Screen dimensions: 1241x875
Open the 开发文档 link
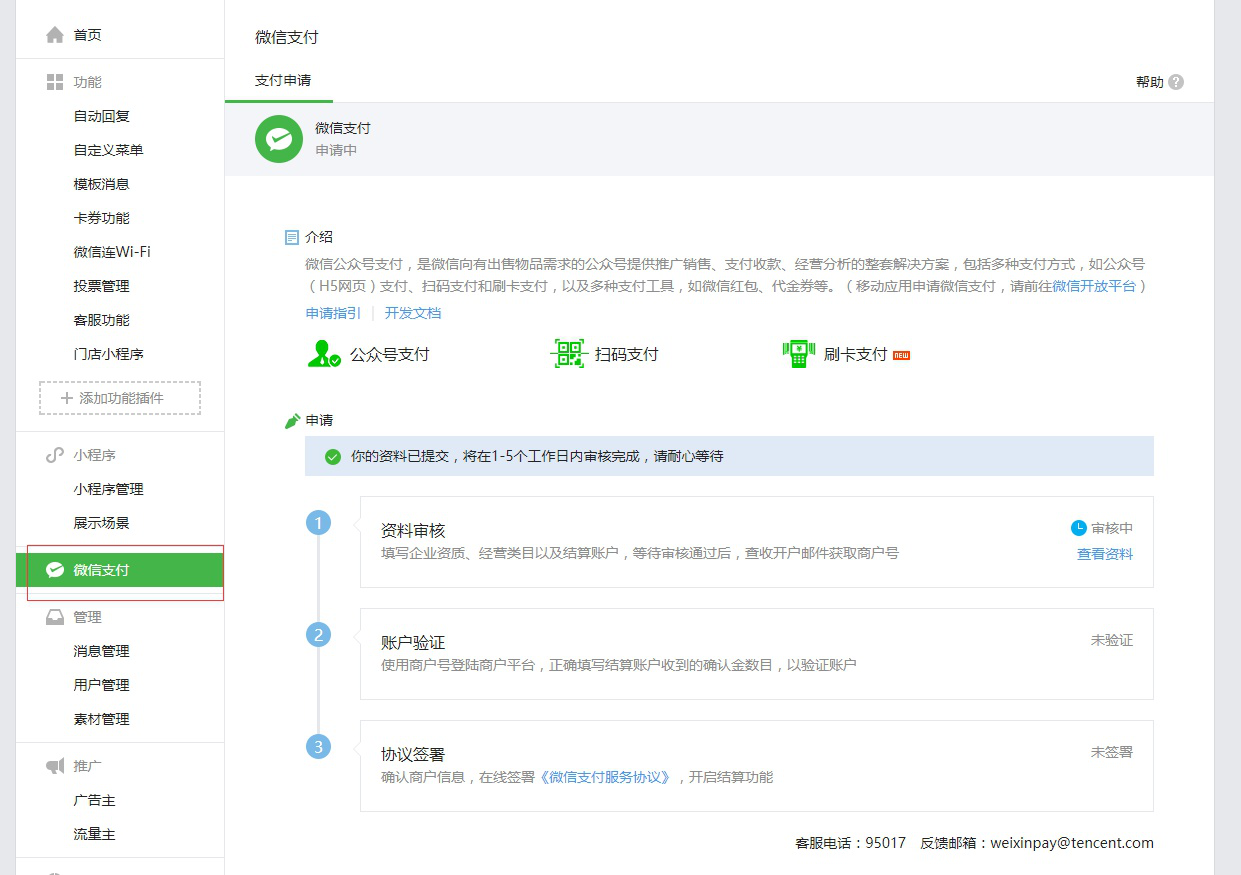413,313
